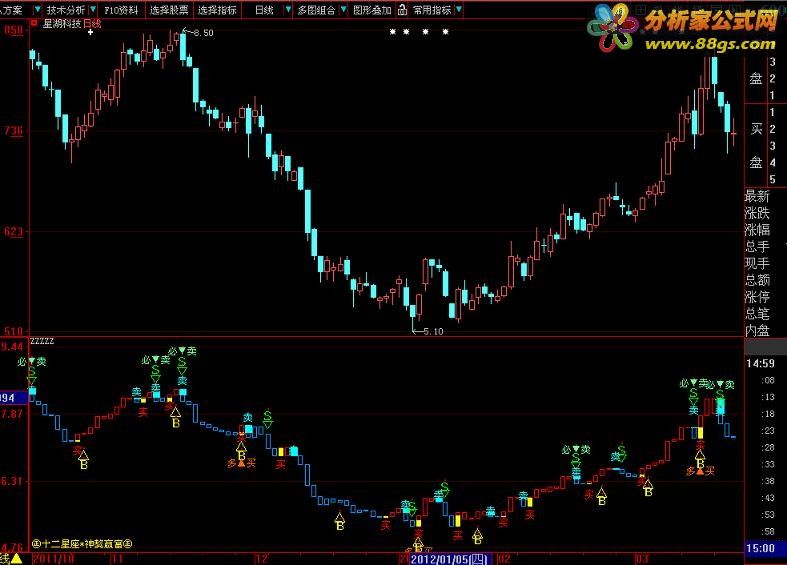Click the 8.50 high price label
The image size is (787, 565).
click(x=203, y=33)
